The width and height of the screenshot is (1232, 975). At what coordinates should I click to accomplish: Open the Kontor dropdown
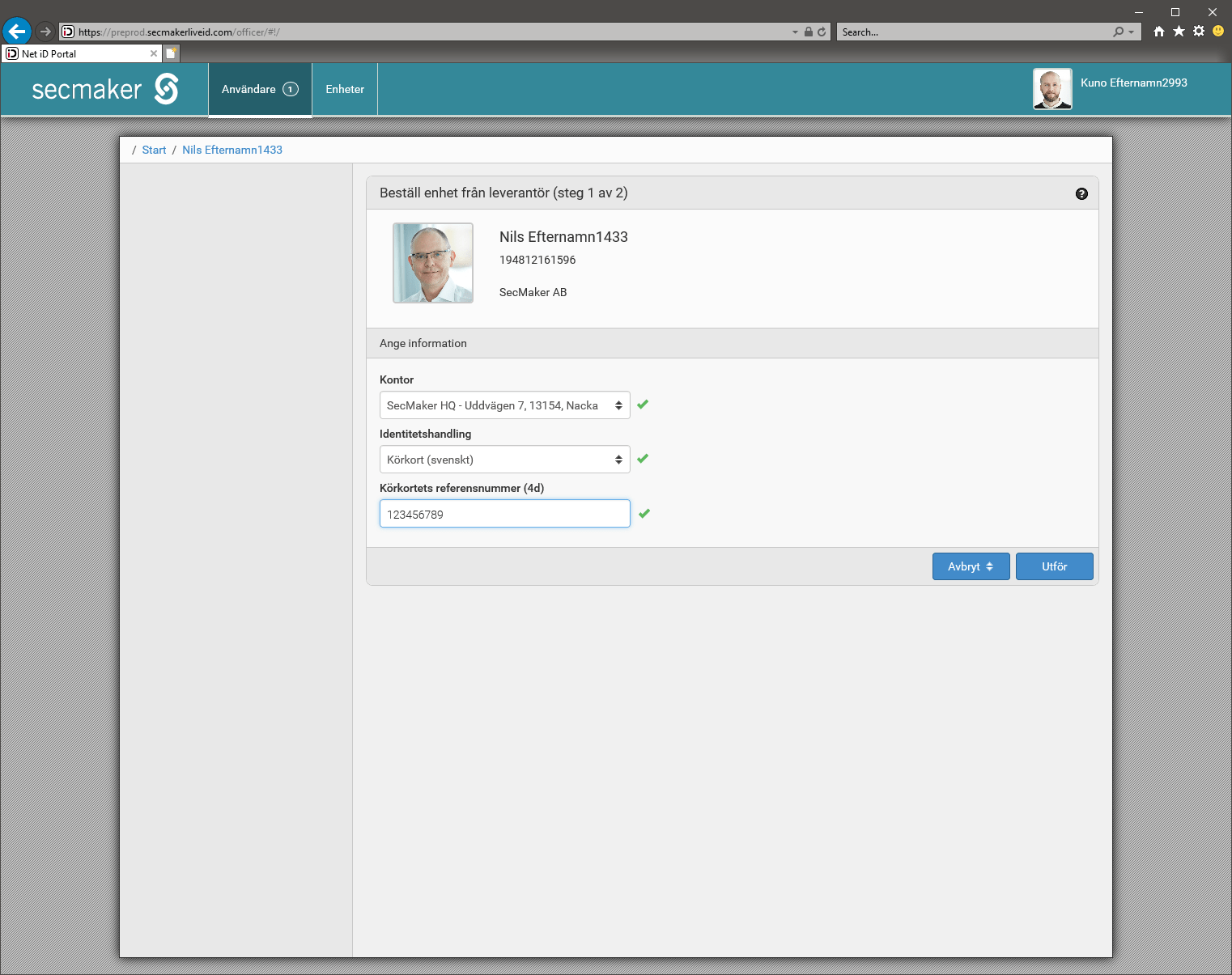[x=504, y=405]
